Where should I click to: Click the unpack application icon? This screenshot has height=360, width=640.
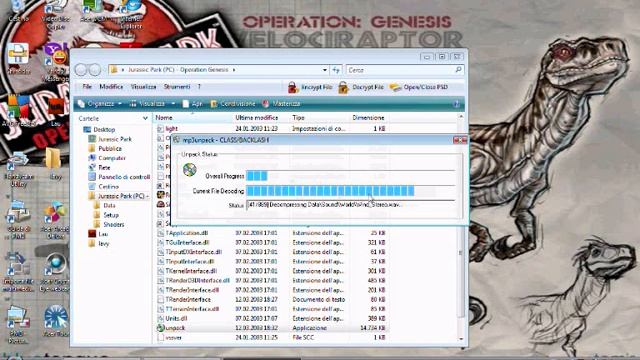160,328
